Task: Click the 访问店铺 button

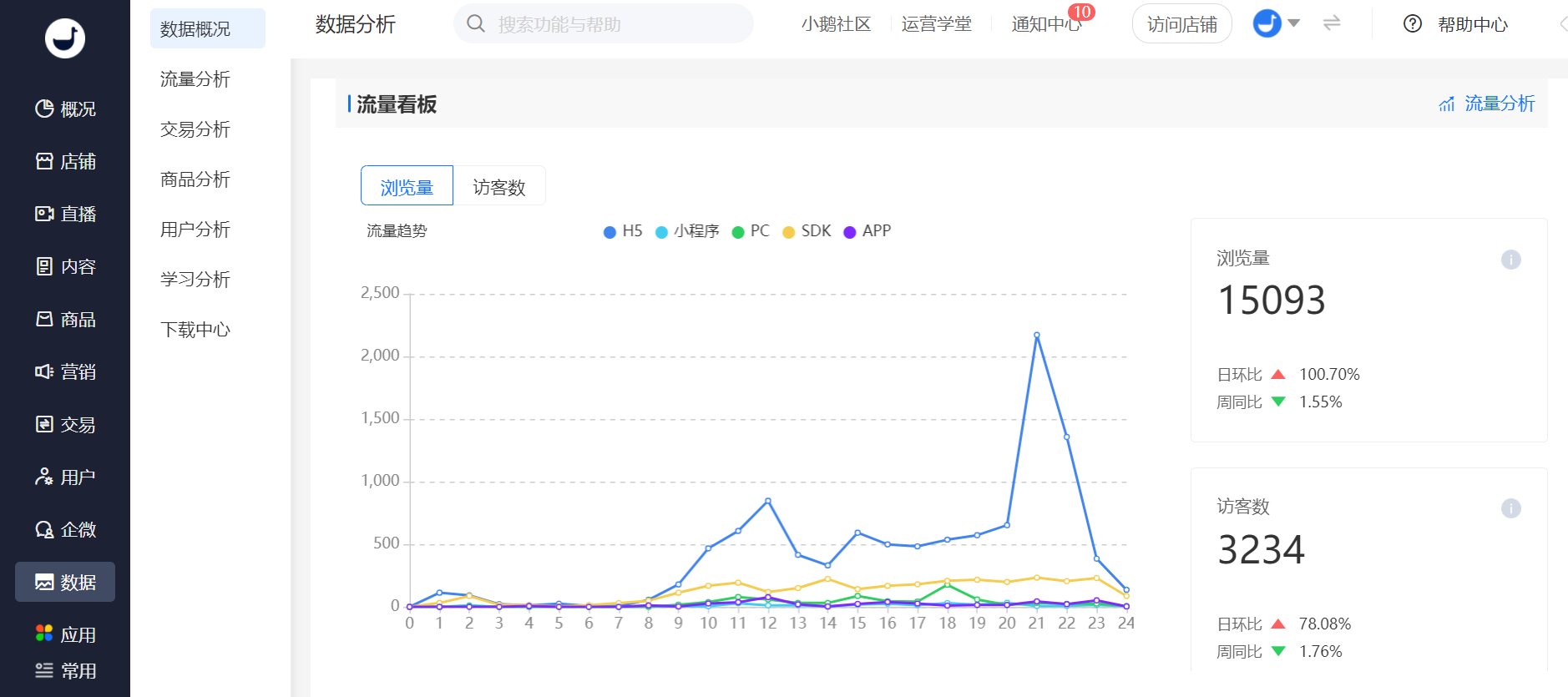Action: point(1181,24)
